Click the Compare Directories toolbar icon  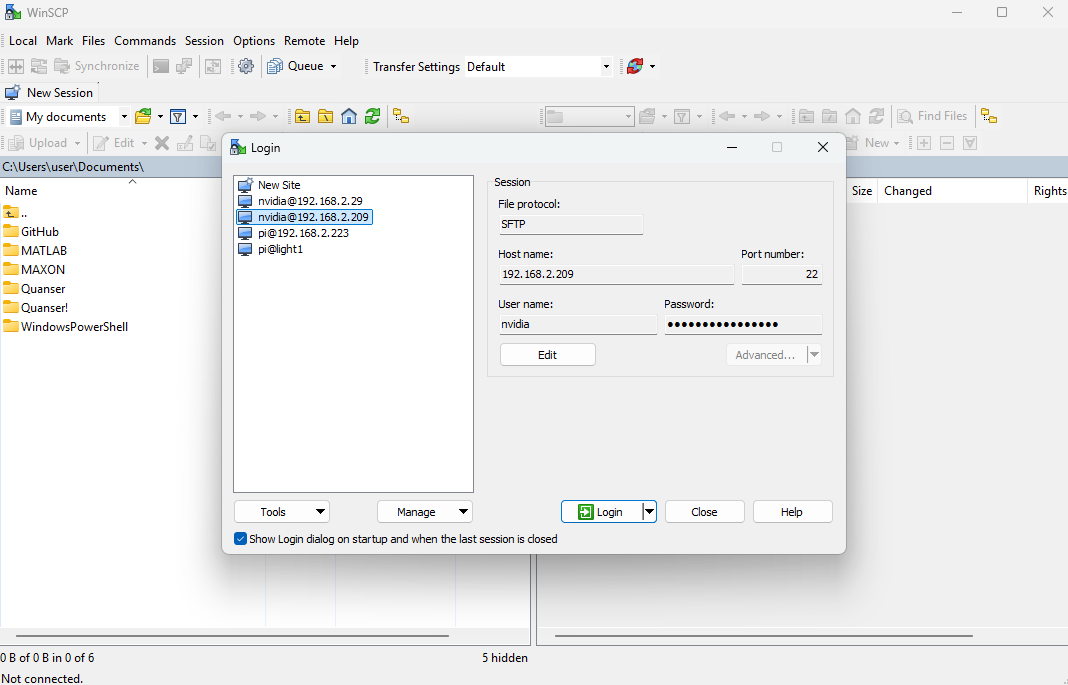coord(16,66)
